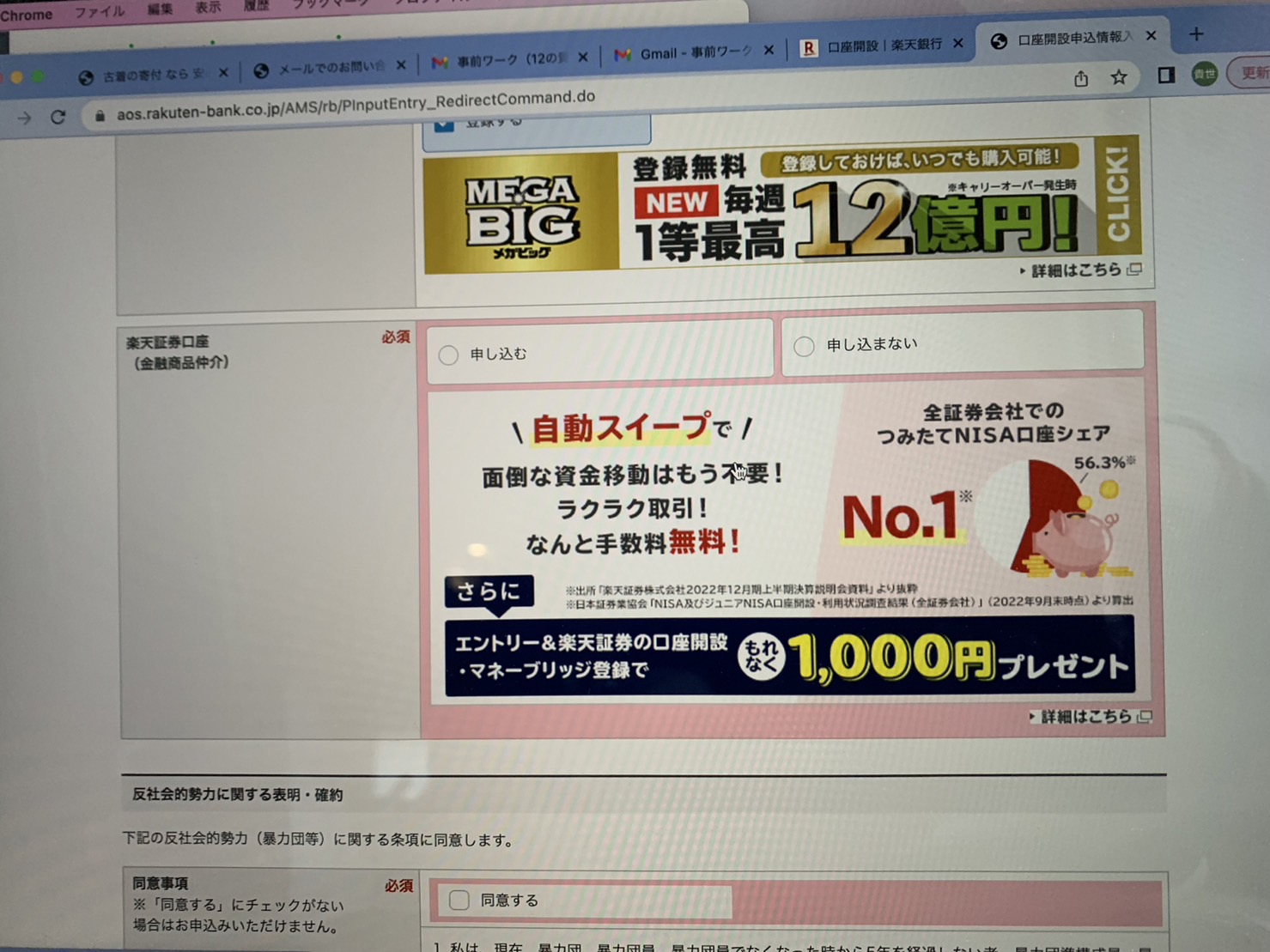Close the 事前ワーク (12の tab
The image size is (1270, 952).
click(x=583, y=58)
